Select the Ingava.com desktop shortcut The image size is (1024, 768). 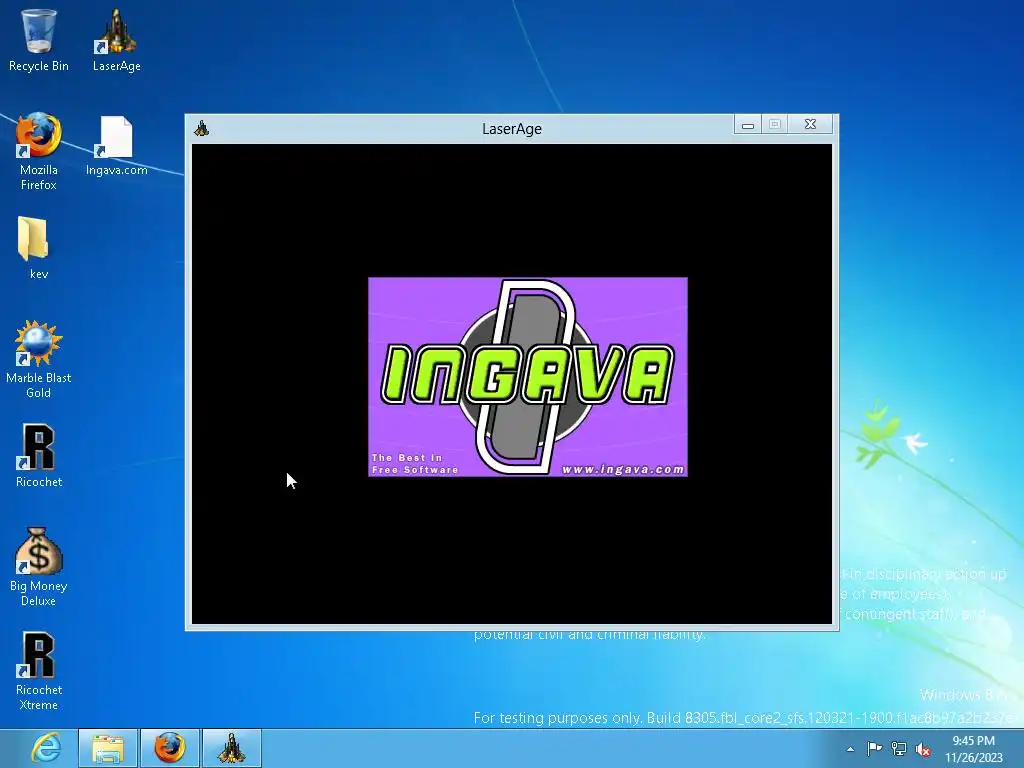[x=116, y=145]
